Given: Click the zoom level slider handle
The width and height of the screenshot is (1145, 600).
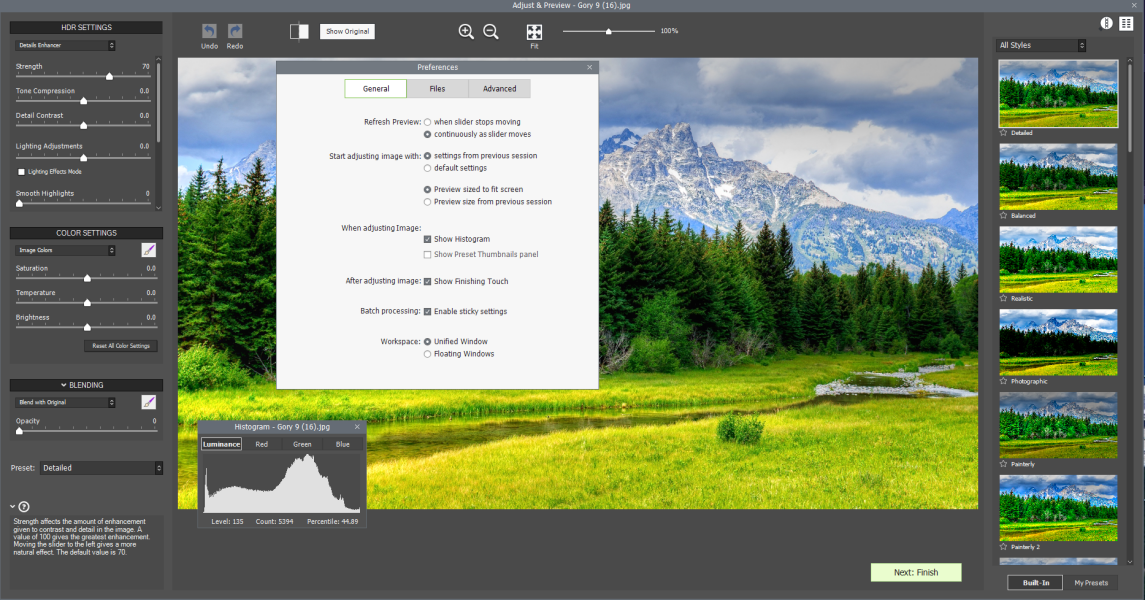Looking at the screenshot, I should click(x=608, y=31).
